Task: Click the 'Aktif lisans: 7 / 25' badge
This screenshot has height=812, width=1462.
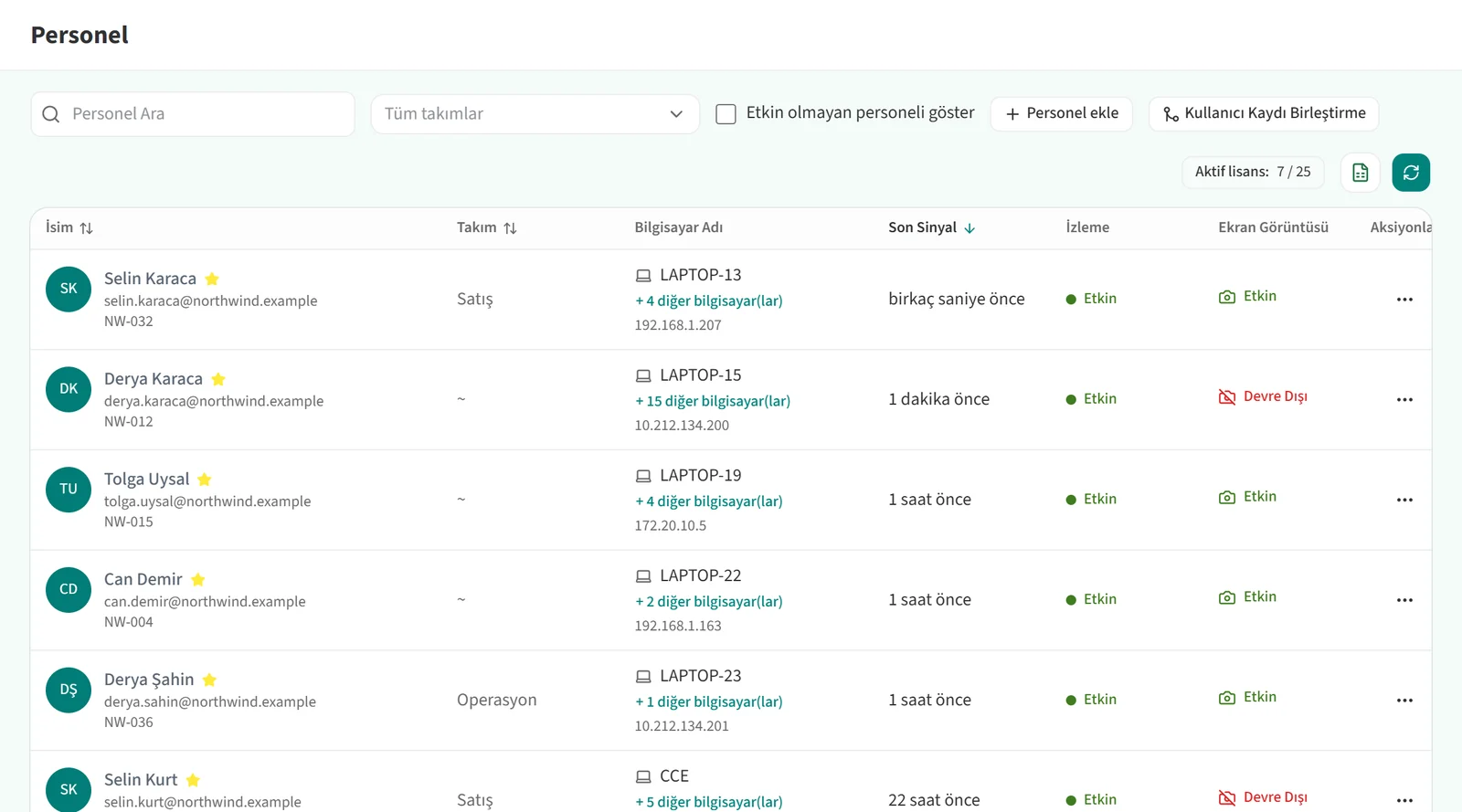Action: 1253,172
